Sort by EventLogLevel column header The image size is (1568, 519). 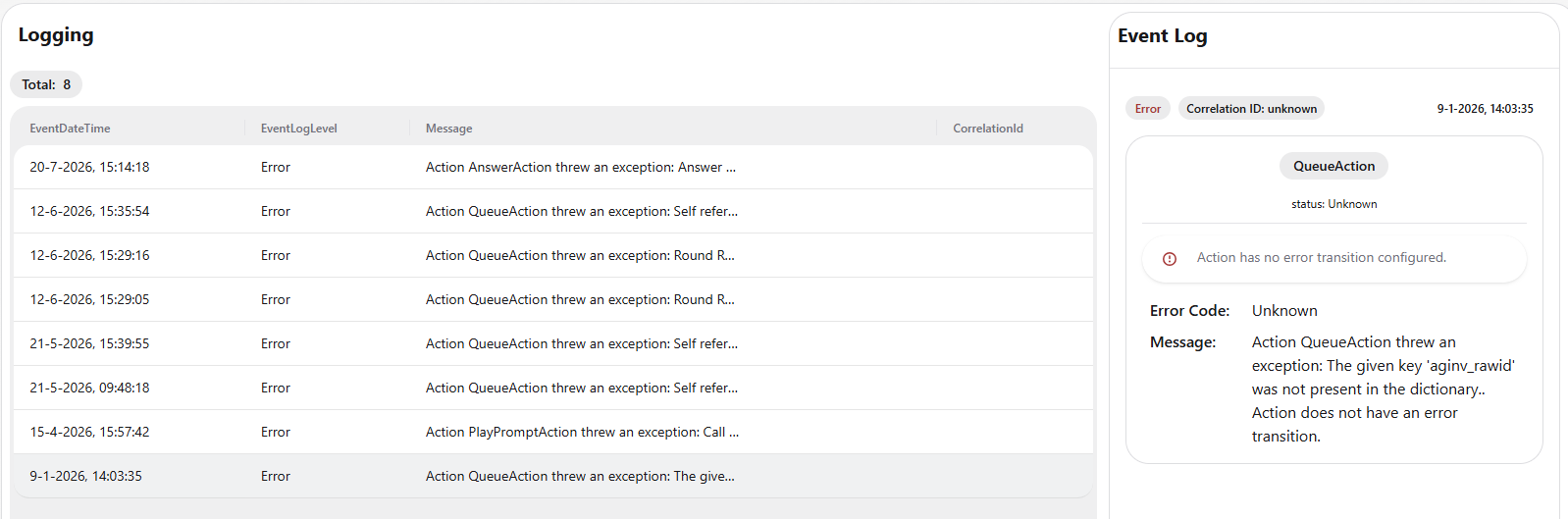(x=299, y=129)
